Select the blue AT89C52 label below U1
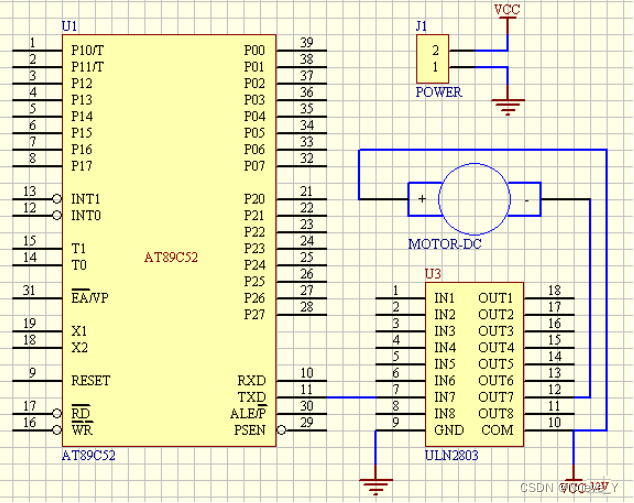The width and height of the screenshot is (634, 503). point(89,456)
